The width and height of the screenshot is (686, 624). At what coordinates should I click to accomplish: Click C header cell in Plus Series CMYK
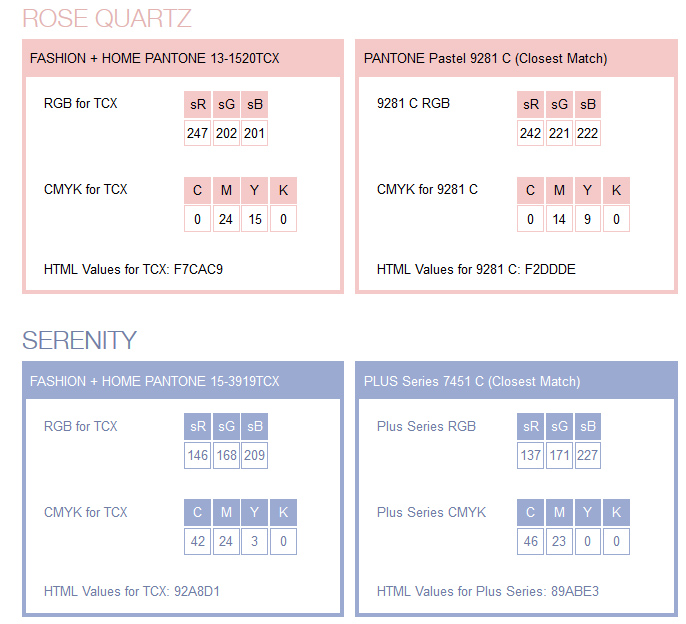tap(530, 512)
